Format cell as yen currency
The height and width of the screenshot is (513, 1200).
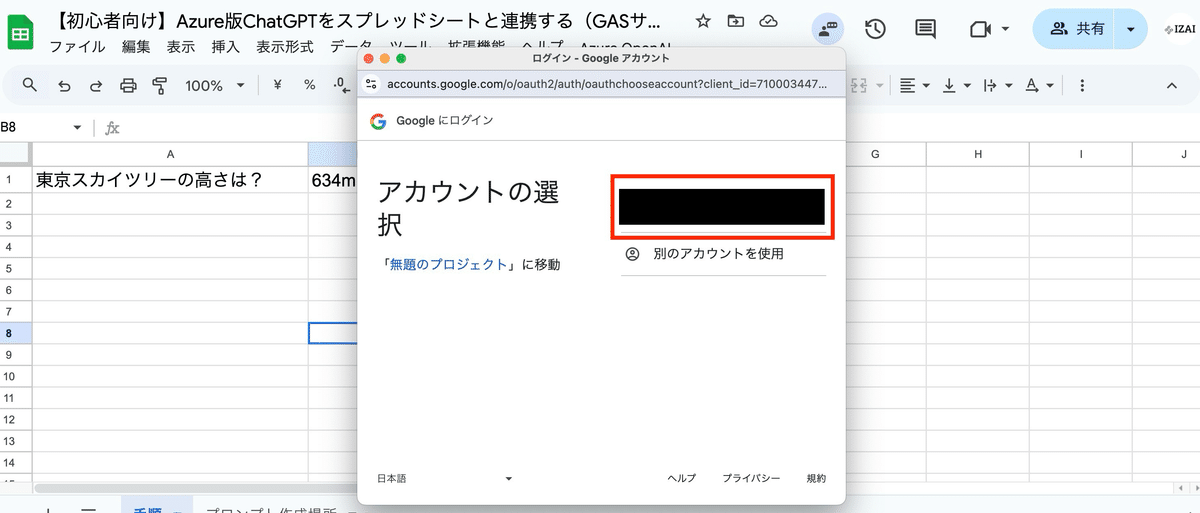pos(278,86)
